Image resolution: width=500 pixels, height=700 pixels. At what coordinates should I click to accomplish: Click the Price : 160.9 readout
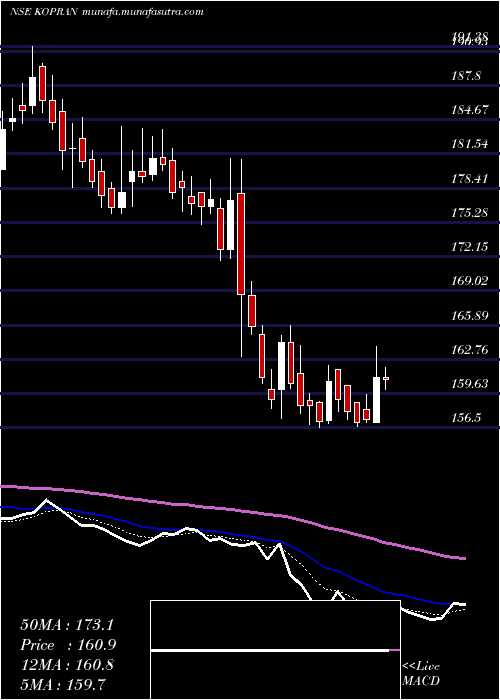68,645
